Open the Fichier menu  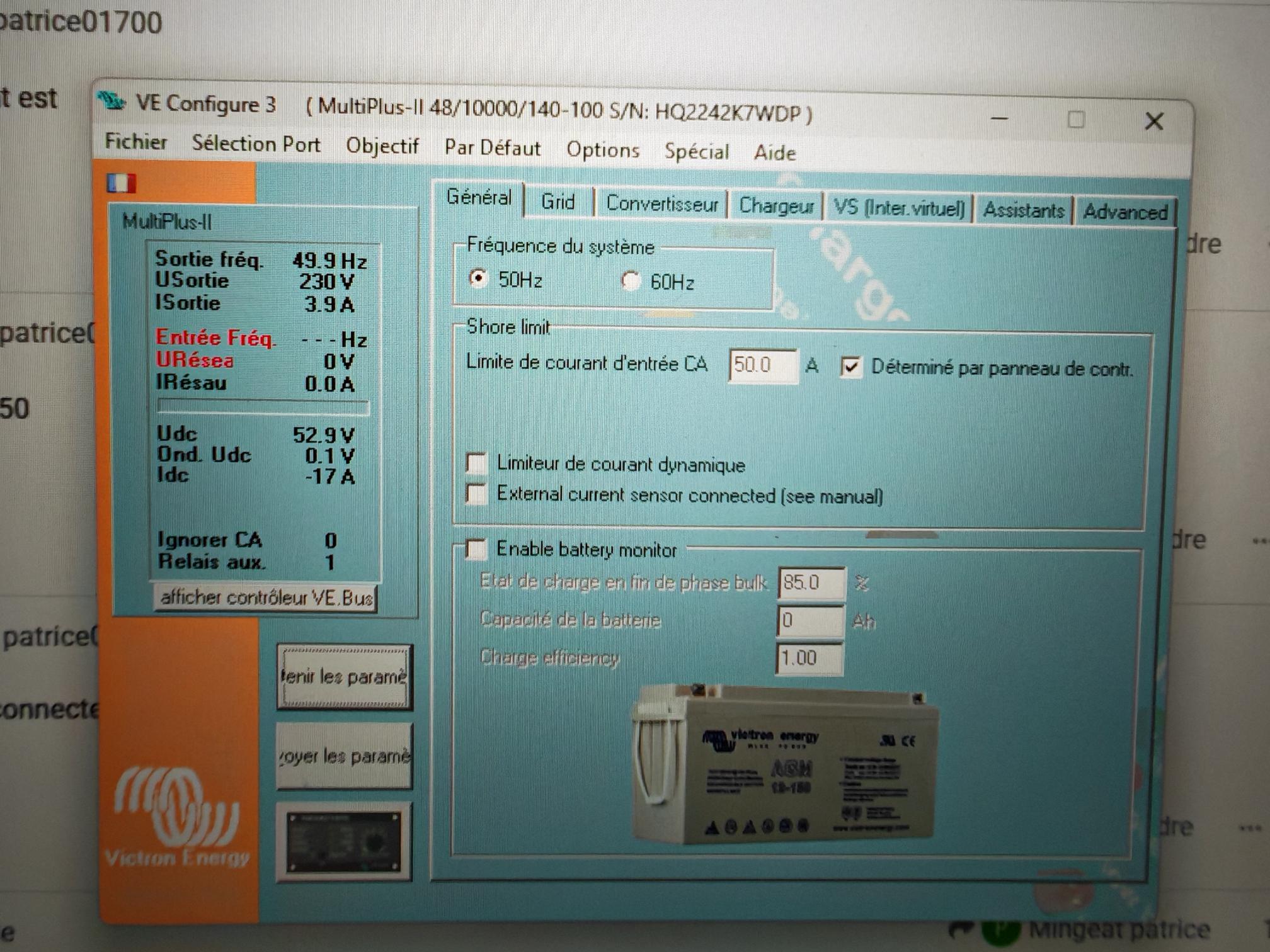(135, 141)
